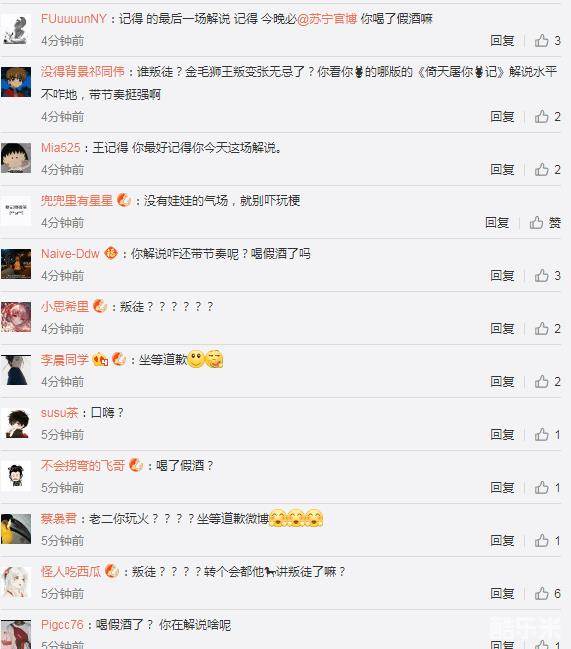Open Mia525's profile name link
571x649 pixels.
(60, 147)
